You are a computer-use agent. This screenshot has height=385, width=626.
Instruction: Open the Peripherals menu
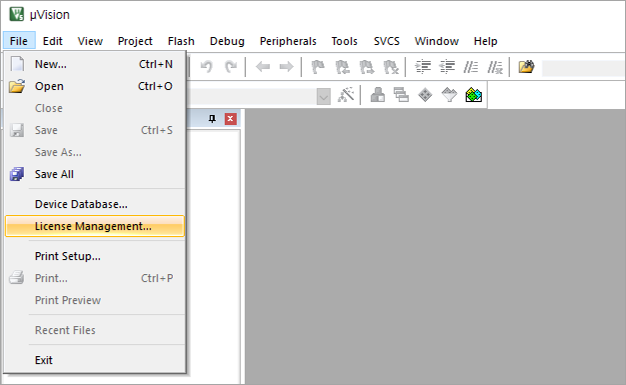click(288, 41)
